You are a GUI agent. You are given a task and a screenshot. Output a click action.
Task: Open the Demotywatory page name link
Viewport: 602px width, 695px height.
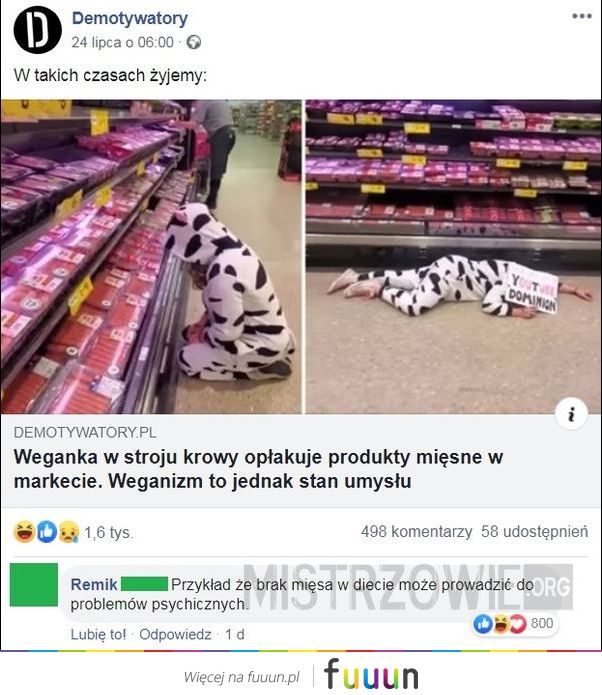tap(129, 18)
